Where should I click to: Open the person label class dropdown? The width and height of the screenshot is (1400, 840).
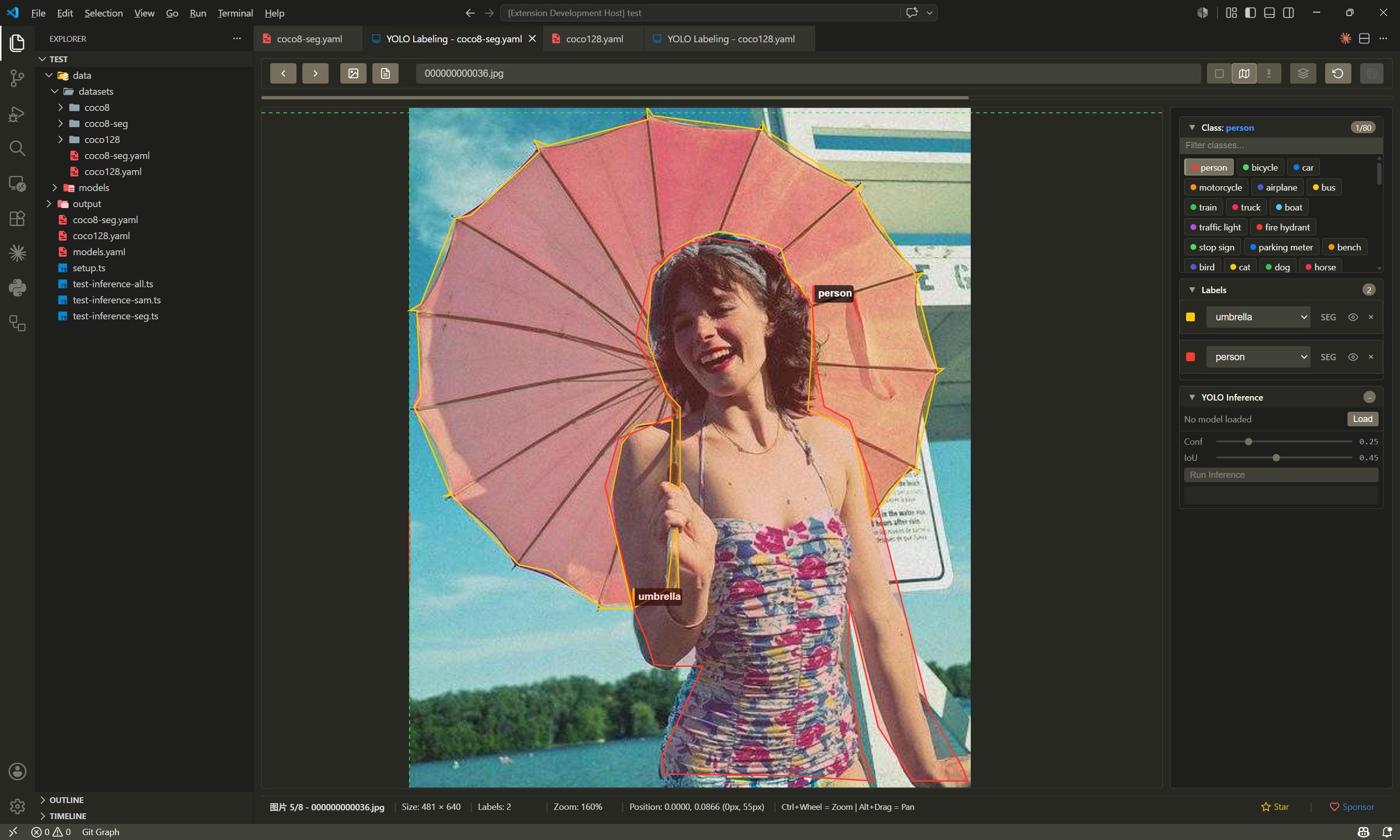point(1258,357)
